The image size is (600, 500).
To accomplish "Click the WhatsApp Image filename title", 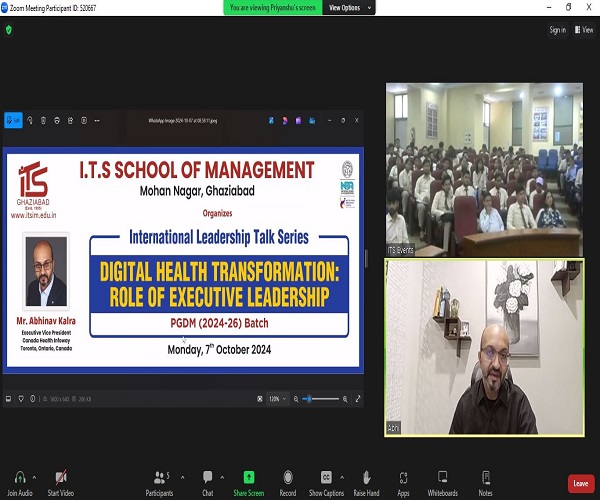I will (183, 121).
